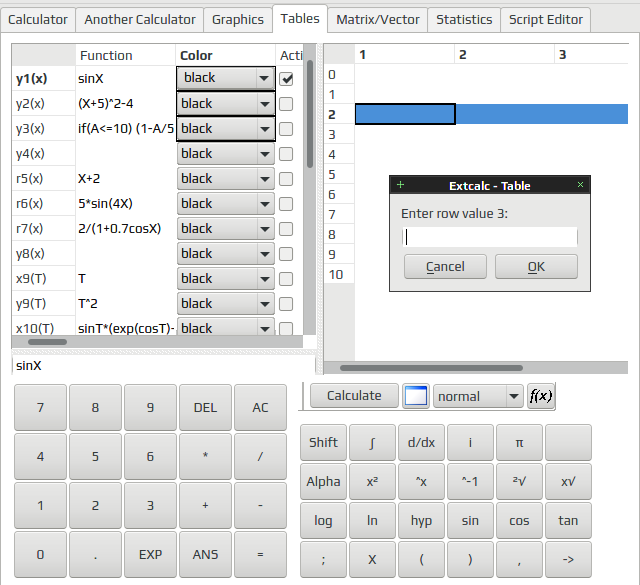Activate the r5(x) checkbox
This screenshot has height=585, width=640.
(x=286, y=179)
